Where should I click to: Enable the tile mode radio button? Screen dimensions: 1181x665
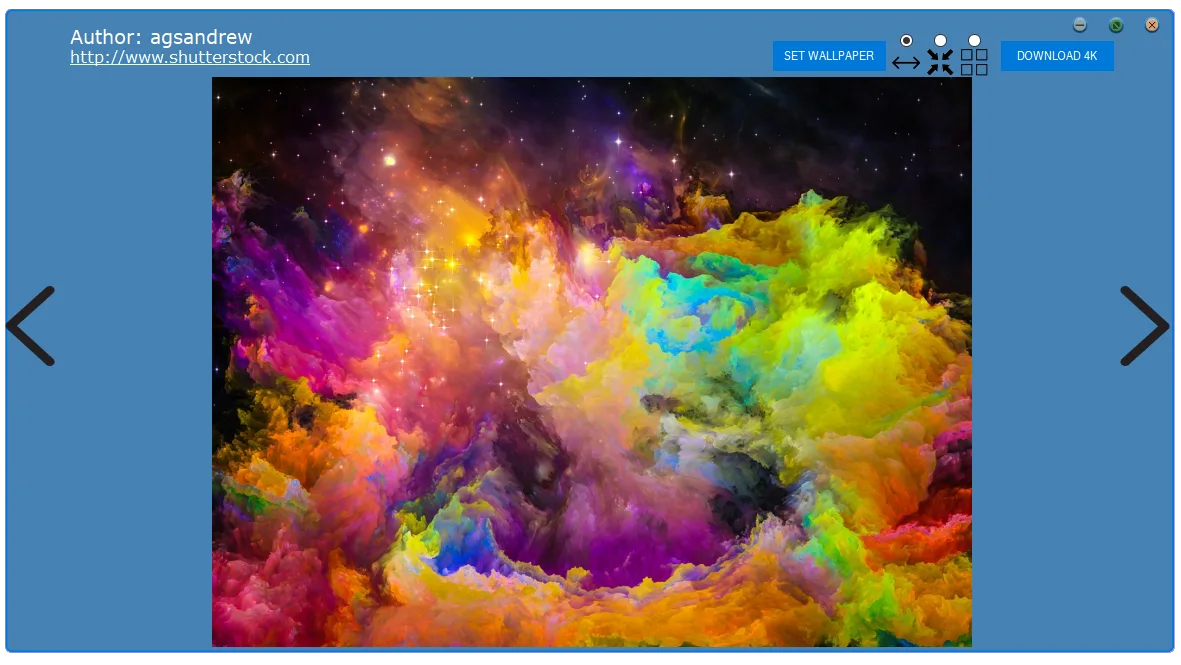click(x=974, y=40)
